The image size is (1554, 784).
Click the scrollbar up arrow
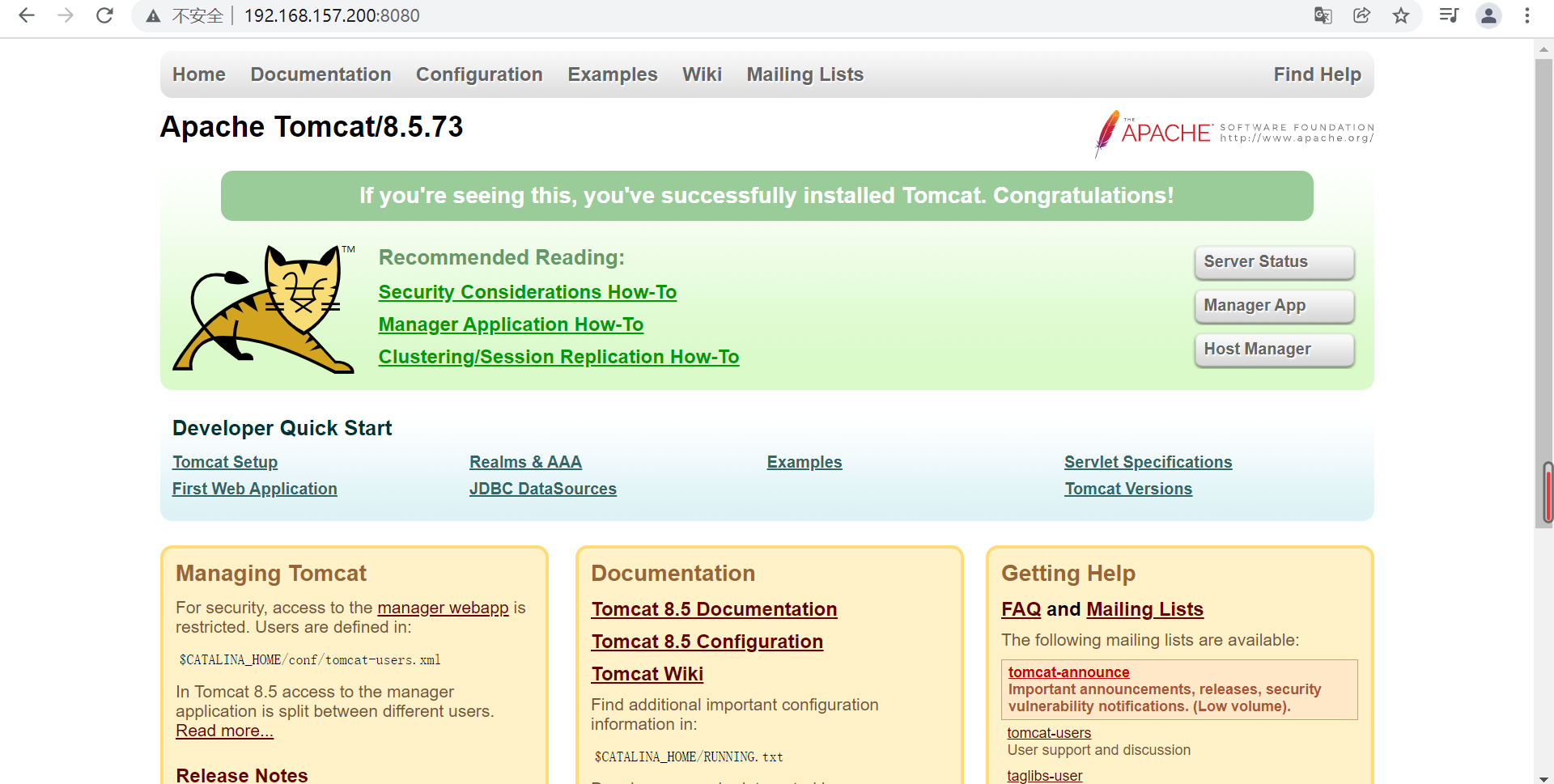[1544, 49]
